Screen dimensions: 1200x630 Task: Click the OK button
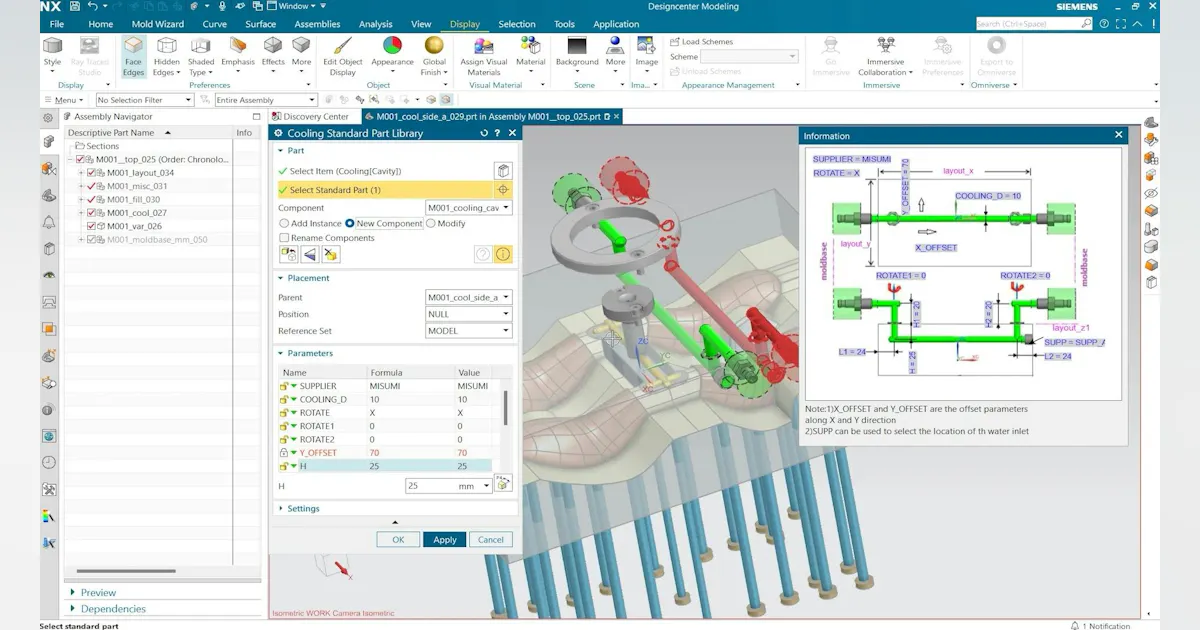tap(398, 539)
